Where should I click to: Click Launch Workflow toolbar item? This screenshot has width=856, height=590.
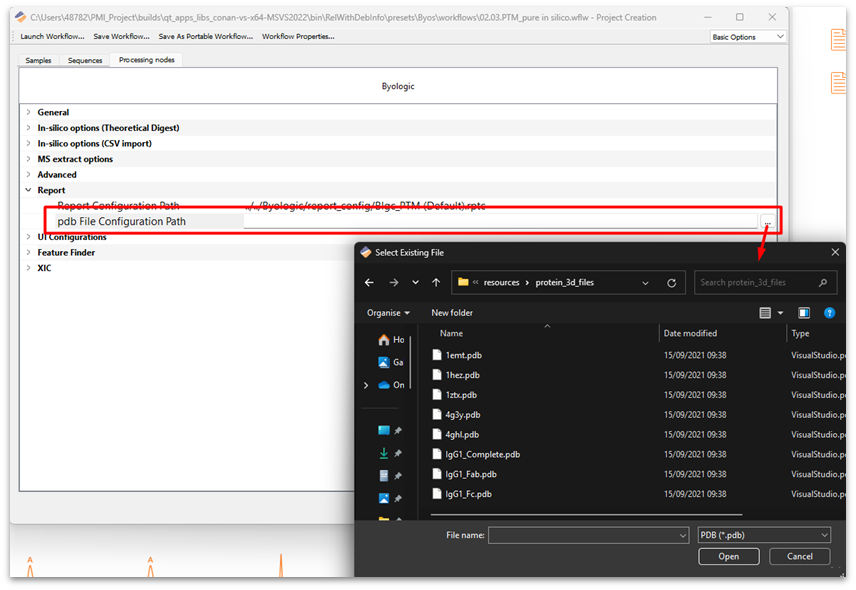[x=52, y=36]
